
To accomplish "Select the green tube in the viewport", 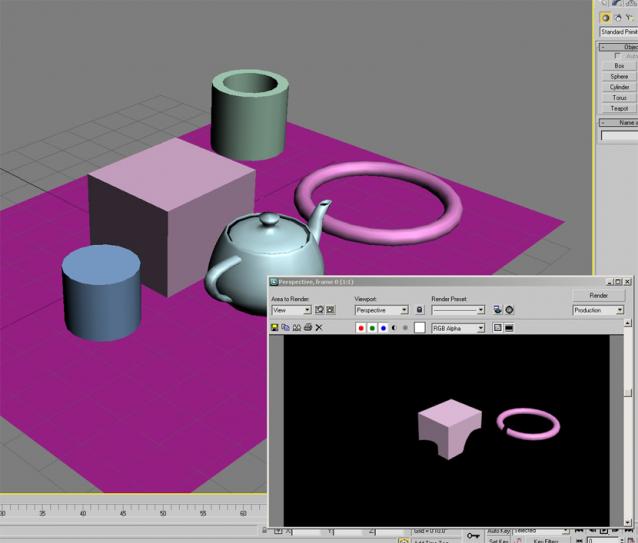I will point(249,122).
